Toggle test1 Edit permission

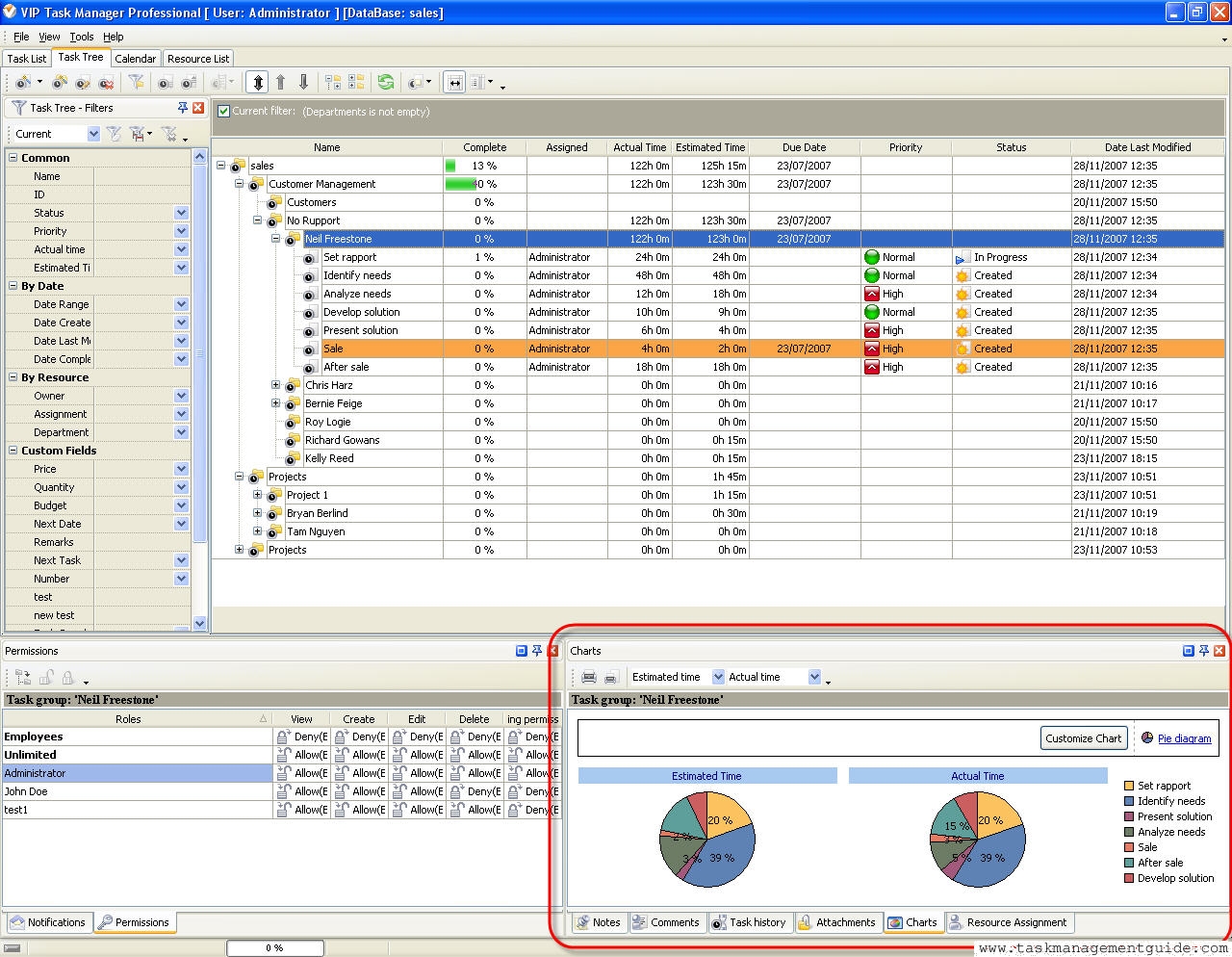[417, 810]
